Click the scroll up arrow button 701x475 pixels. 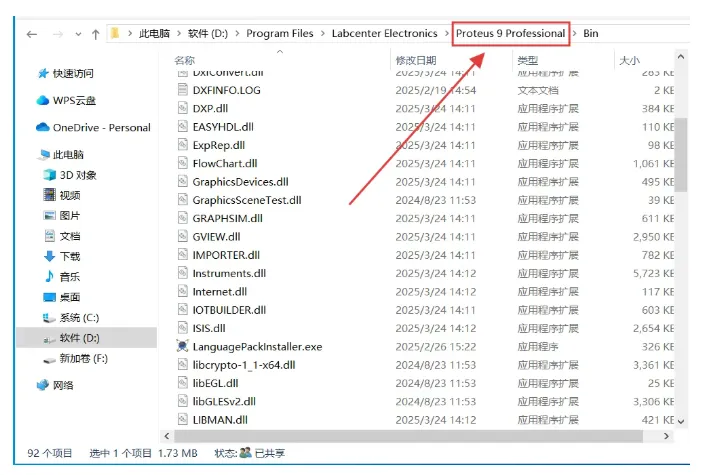[x=681, y=57]
